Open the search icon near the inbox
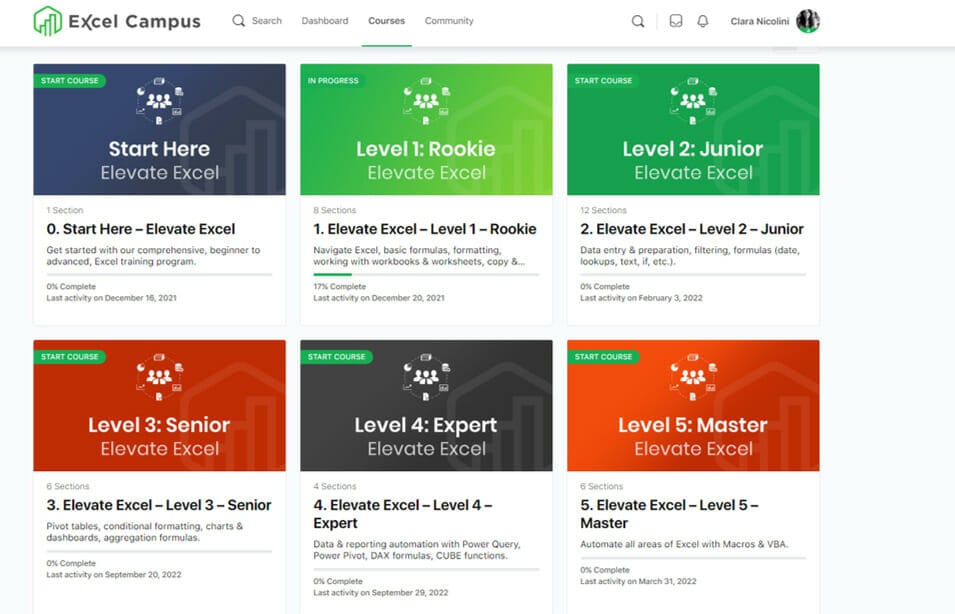The image size is (955, 614). (638, 22)
